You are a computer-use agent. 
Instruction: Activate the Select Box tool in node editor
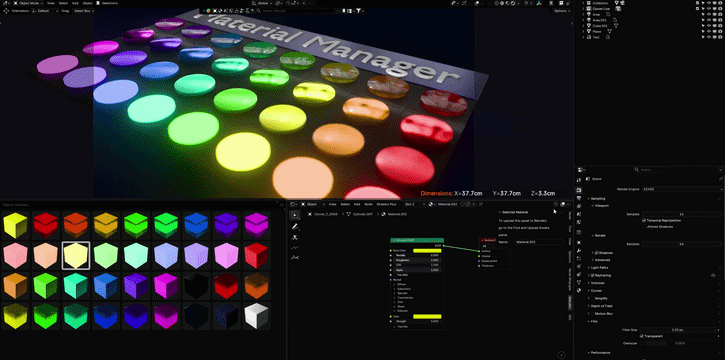pos(295,215)
